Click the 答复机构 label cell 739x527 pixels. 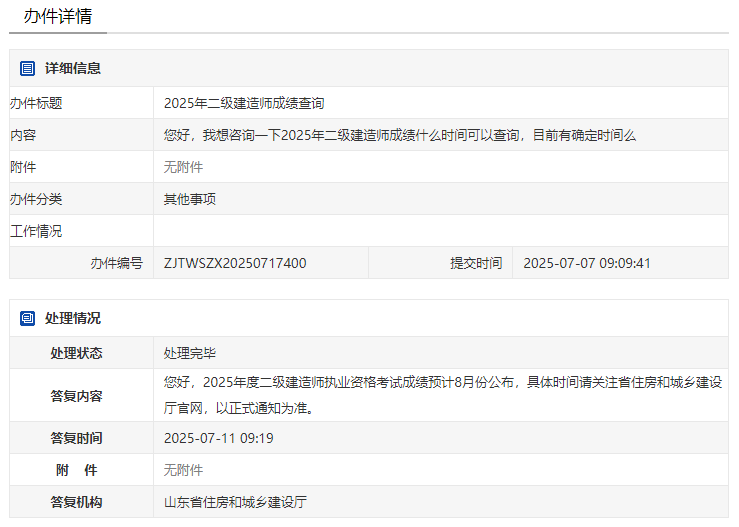[x=77, y=502]
